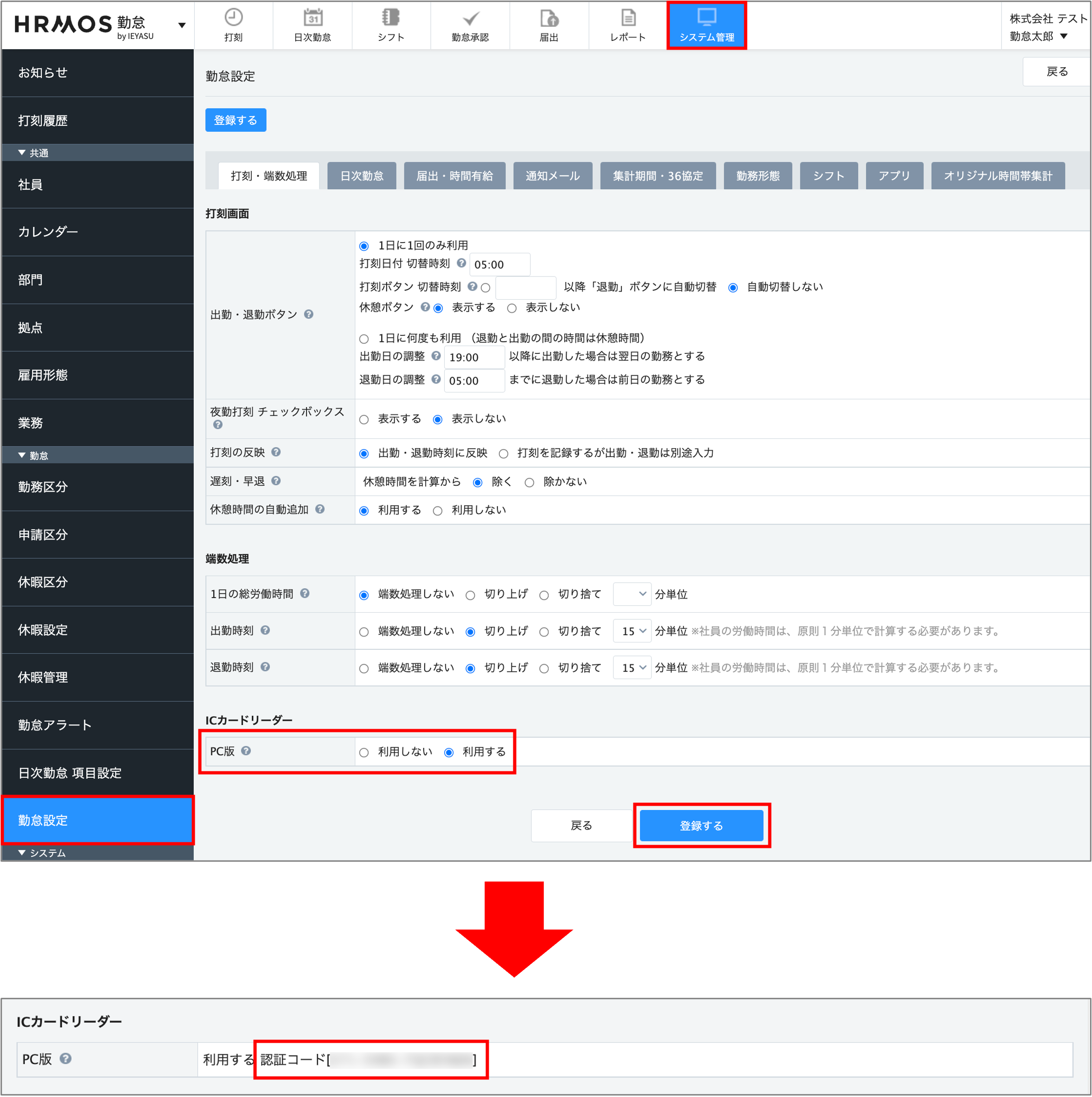1092x1097 pixels.
Task: Select 切り捨て for 退勤時刻 rounding
Action: point(544,668)
